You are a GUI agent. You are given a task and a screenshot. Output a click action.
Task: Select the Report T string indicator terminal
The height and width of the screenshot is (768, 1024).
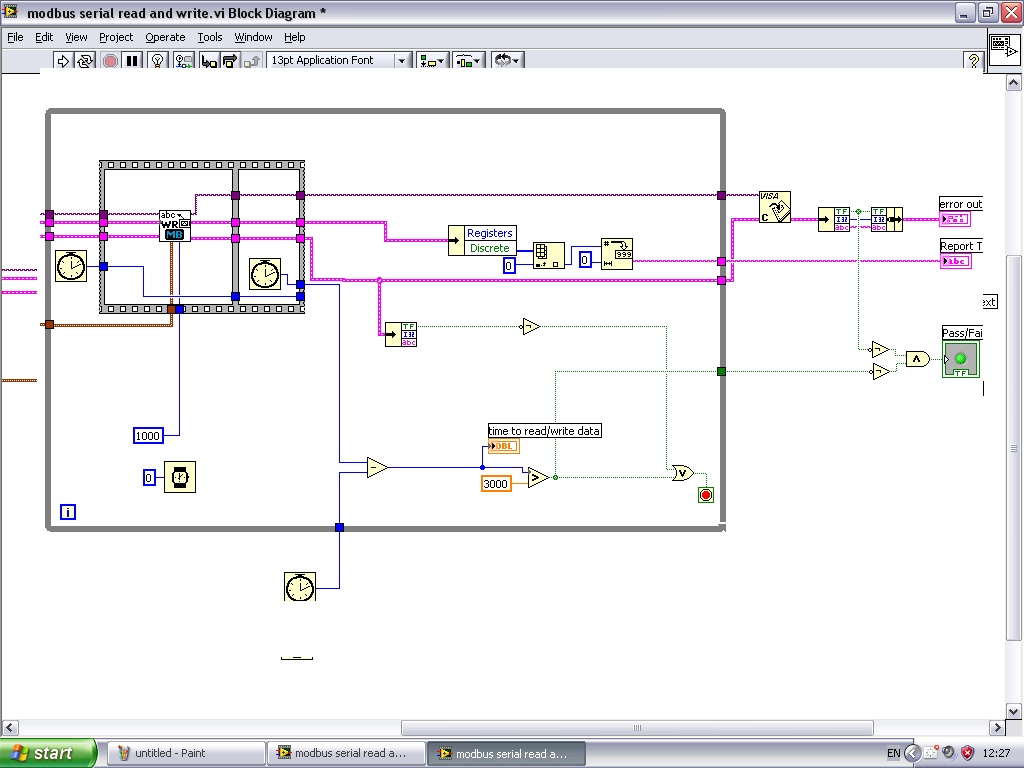tap(955, 261)
